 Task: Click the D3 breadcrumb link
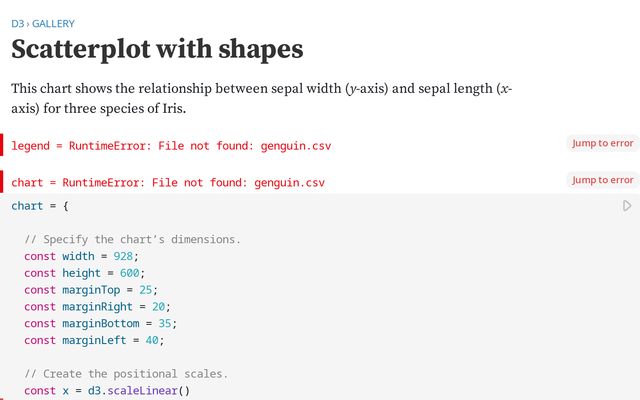tap(17, 23)
